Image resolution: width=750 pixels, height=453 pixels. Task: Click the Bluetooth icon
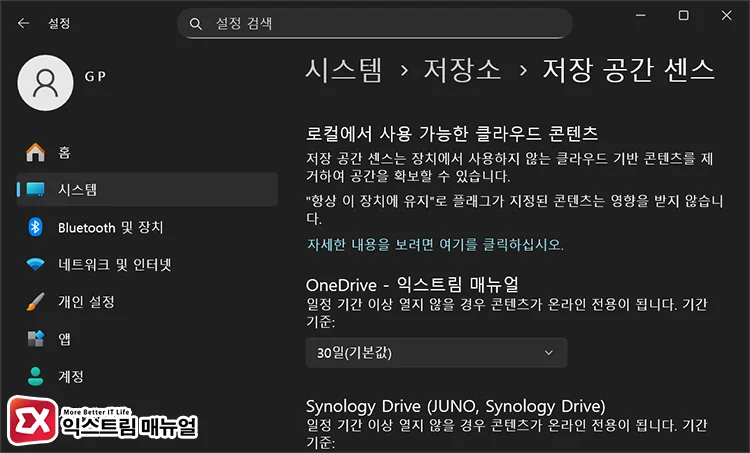(x=35, y=227)
